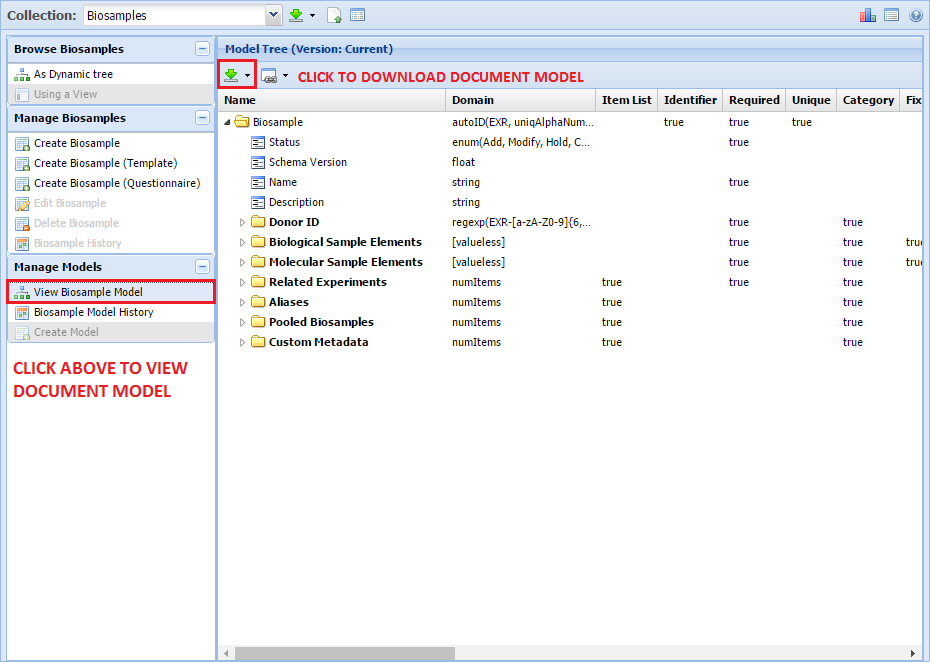The width and height of the screenshot is (930, 662).
Task: Expand the Custom Metadata folder
Action: 242,342
